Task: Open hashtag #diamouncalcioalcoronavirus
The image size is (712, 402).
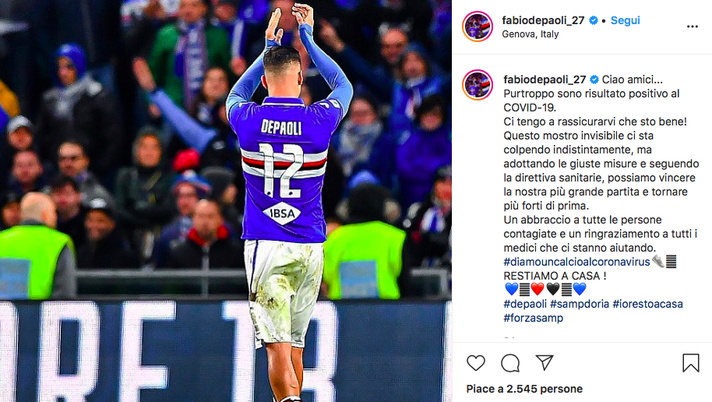Action: (x=577, y=262)
